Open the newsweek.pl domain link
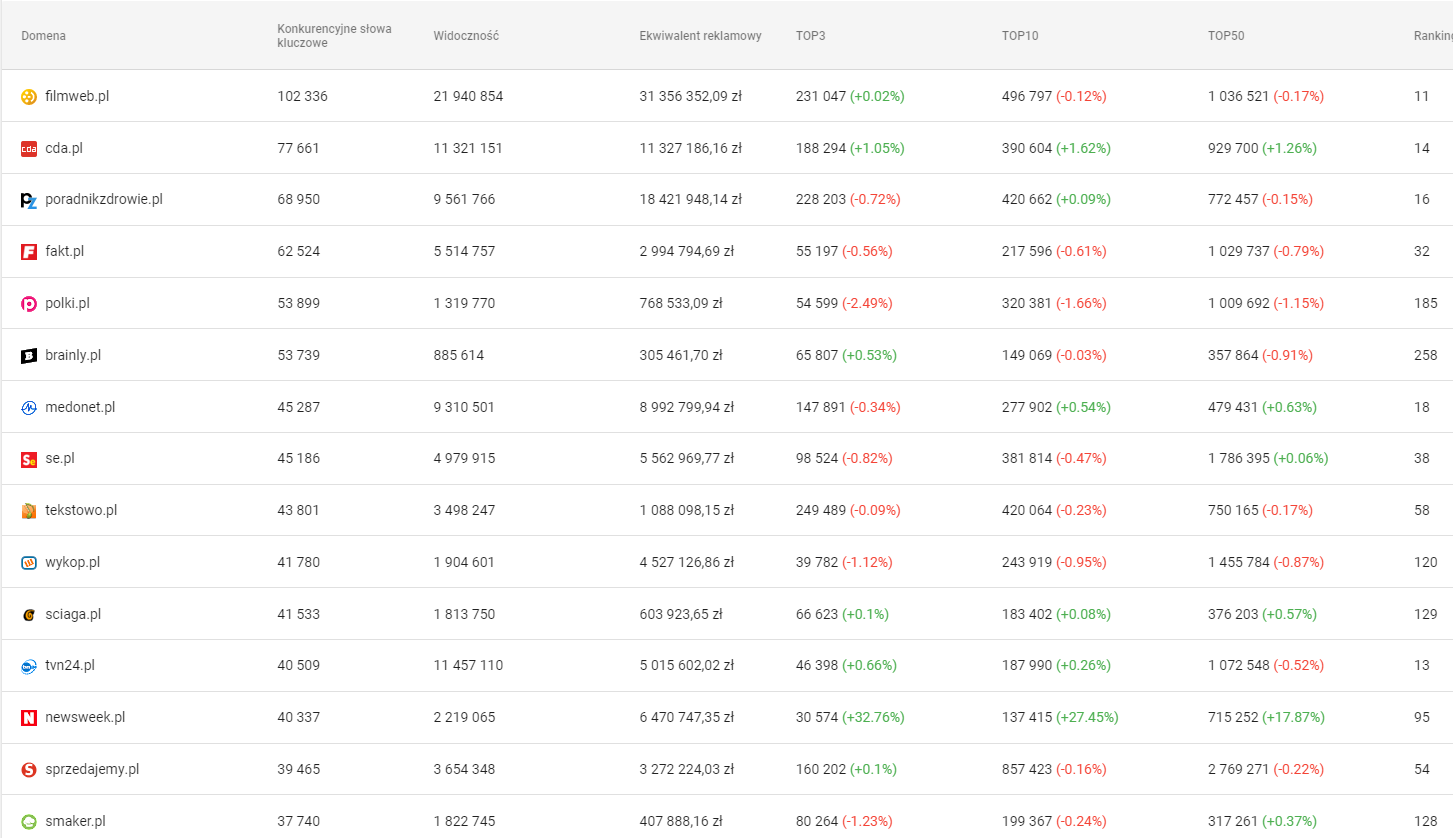 (x=85, y=717)
